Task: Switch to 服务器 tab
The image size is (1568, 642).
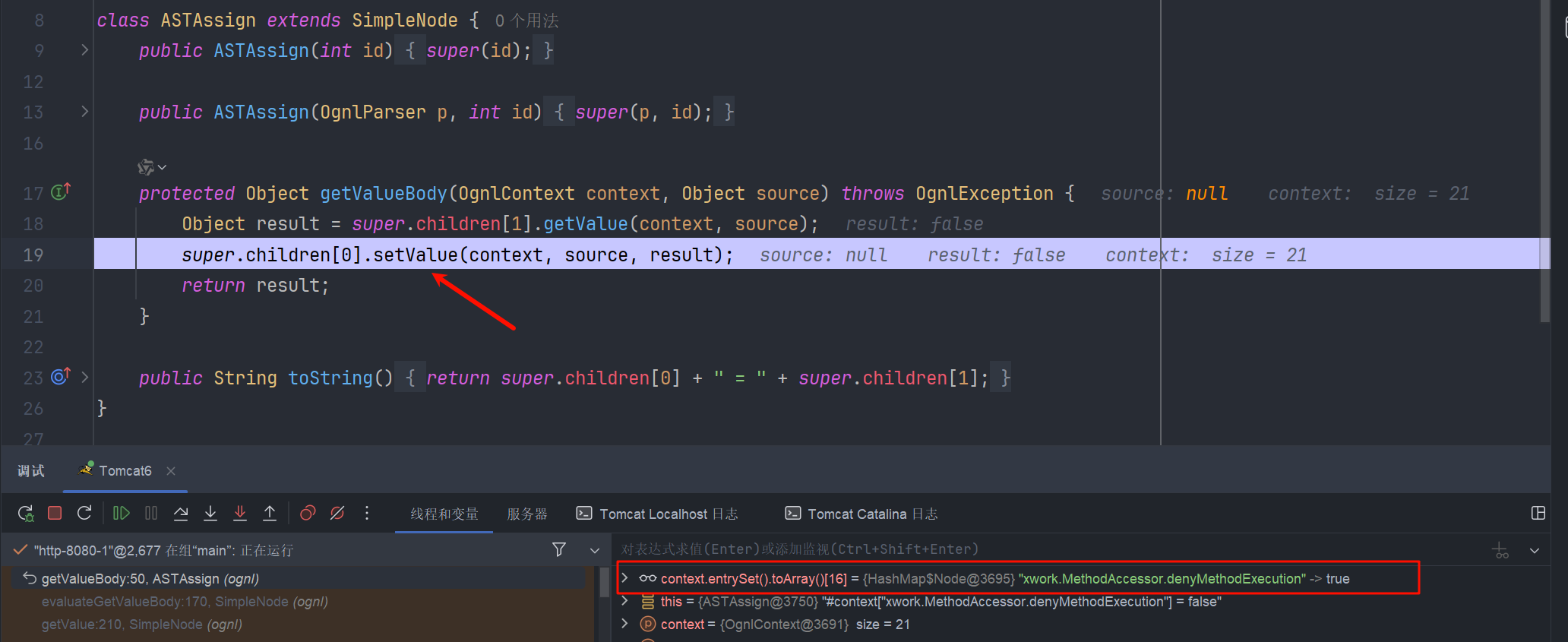Action: [x=527, y=514]
